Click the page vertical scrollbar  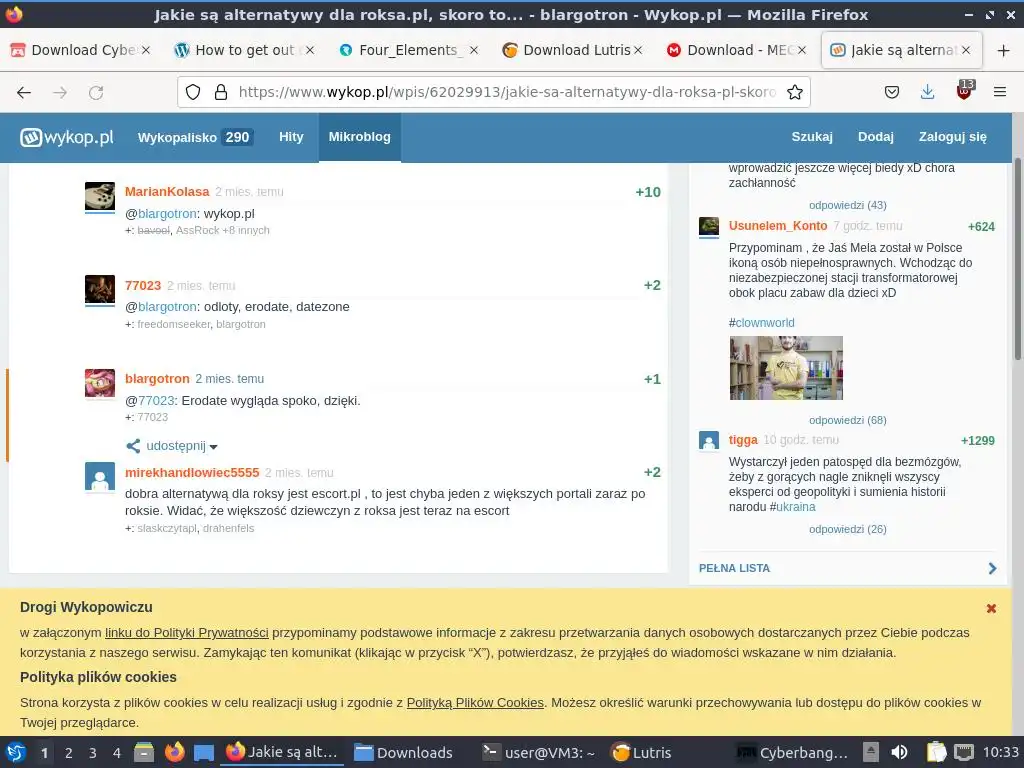[x=1017, y=258]
